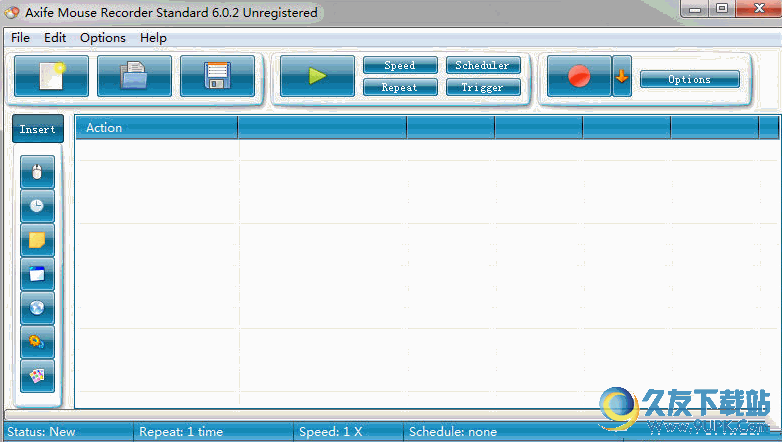Image resolution: width=782 pixels, height=442 pixels.
Task: Create a new recording with the blank page icon
Action: click(x=51, y=76)
